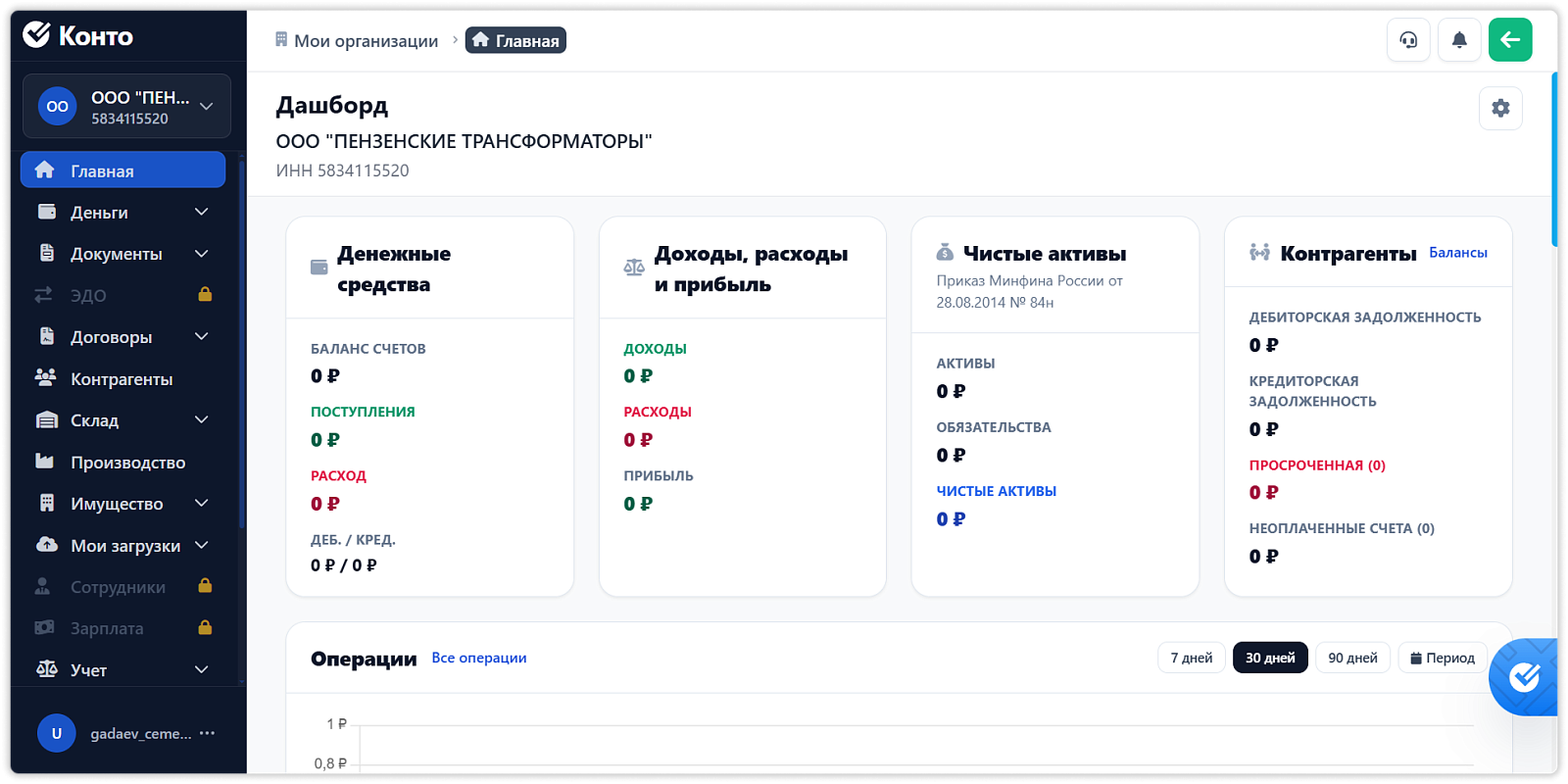Go to Мои организации breadcrumb
Image resolution: width=1568 pixels, height=784 pixels.
[x=357, y=40]
